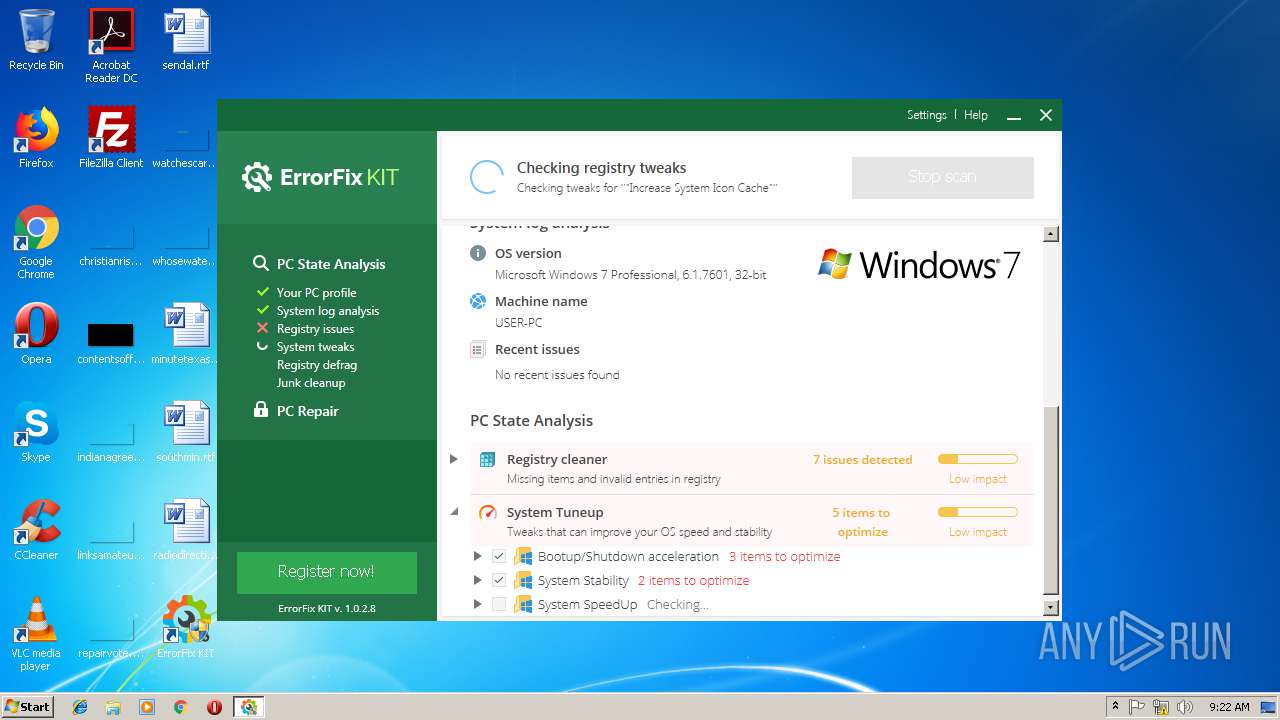The image size is (1280, 720).
Task: Click the PC State Analysis sidebar label
Action: (330, 264)
